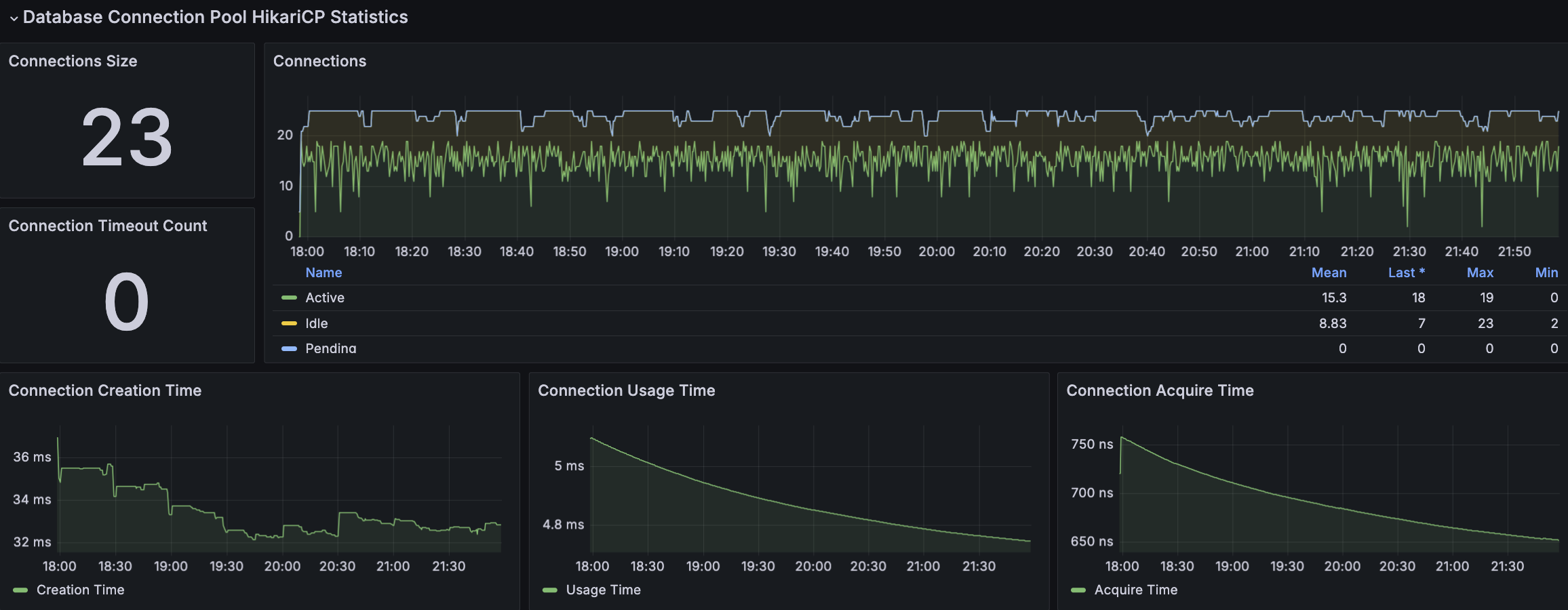Click the Connections Size value 23
Screen dimensions: 1568x610
click(127, 138)
